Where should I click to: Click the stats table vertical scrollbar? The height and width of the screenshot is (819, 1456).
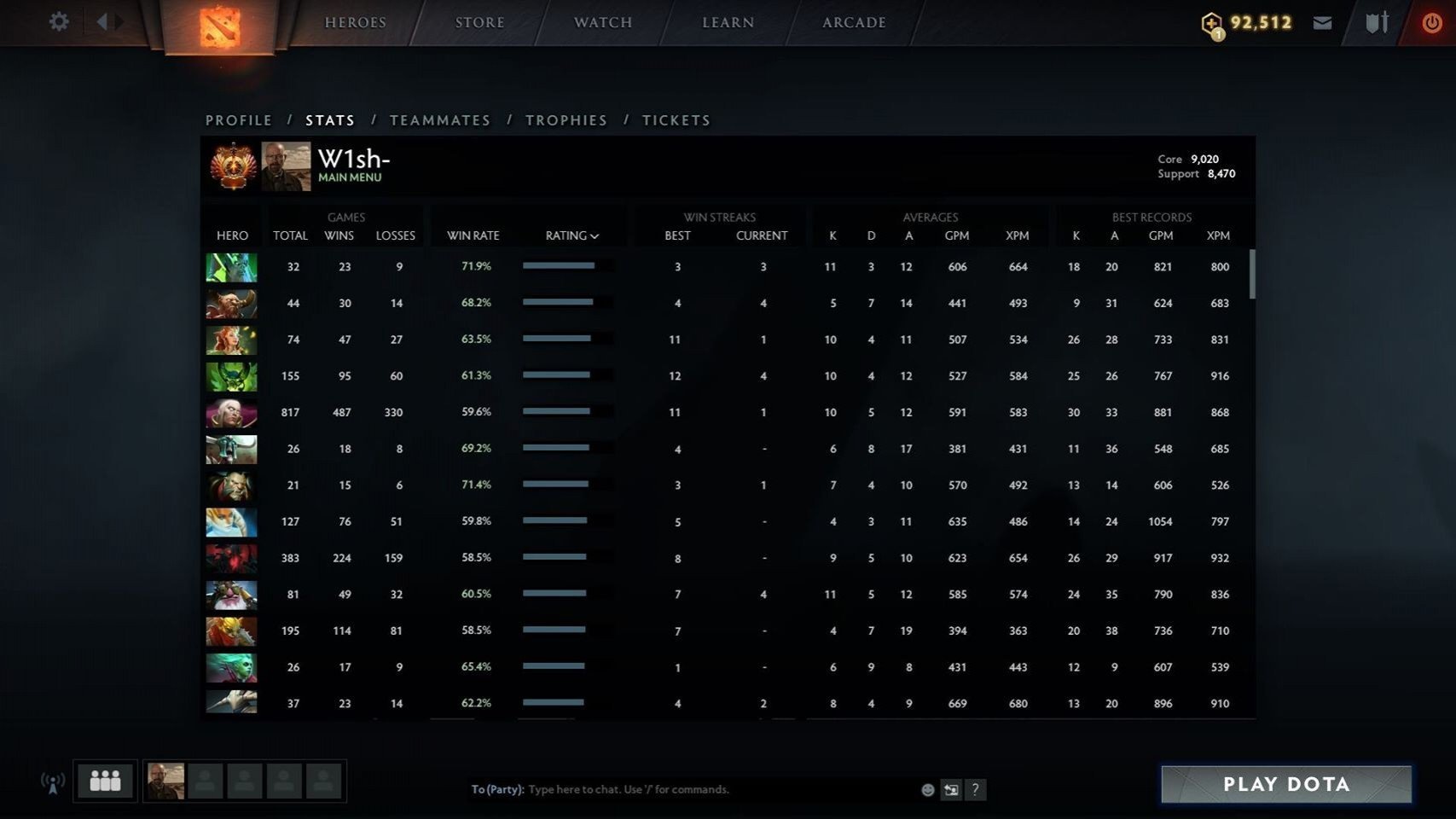(x=1252, y=274)
